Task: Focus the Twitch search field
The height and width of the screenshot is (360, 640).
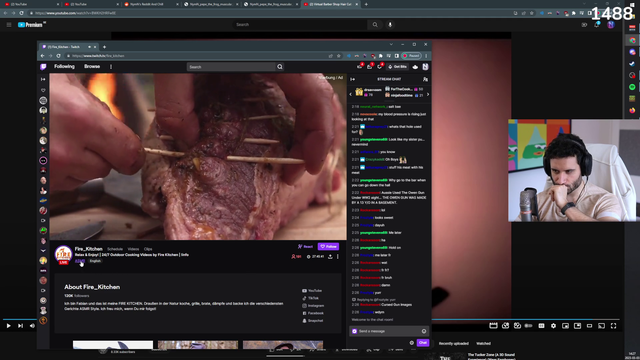Action: 231,67
